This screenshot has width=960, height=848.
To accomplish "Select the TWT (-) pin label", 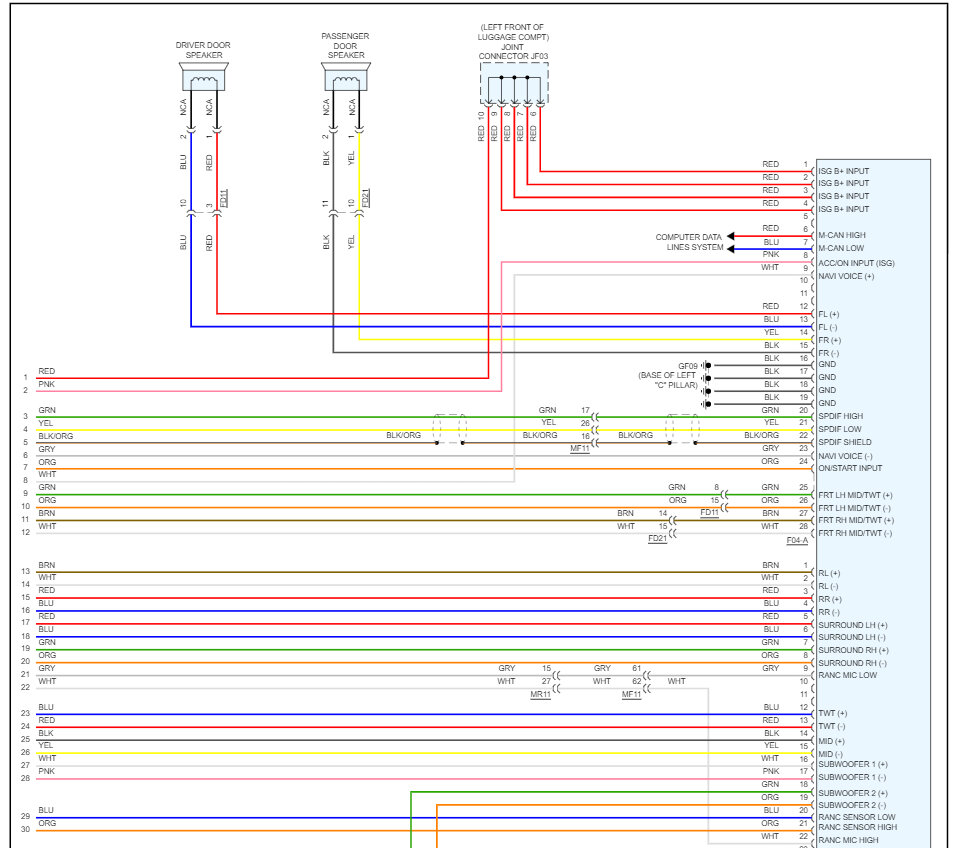I will 832,727.
